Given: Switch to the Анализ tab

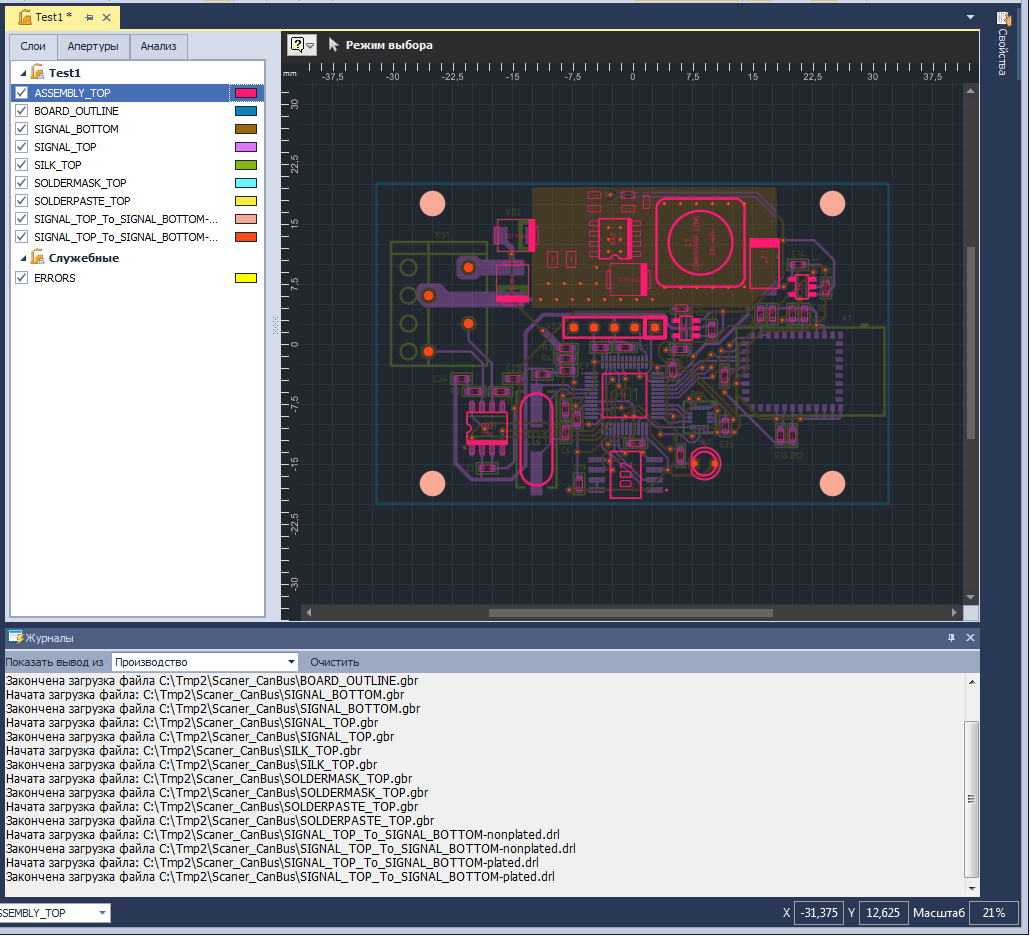Looking at the screenshot, I should [158, 46].
